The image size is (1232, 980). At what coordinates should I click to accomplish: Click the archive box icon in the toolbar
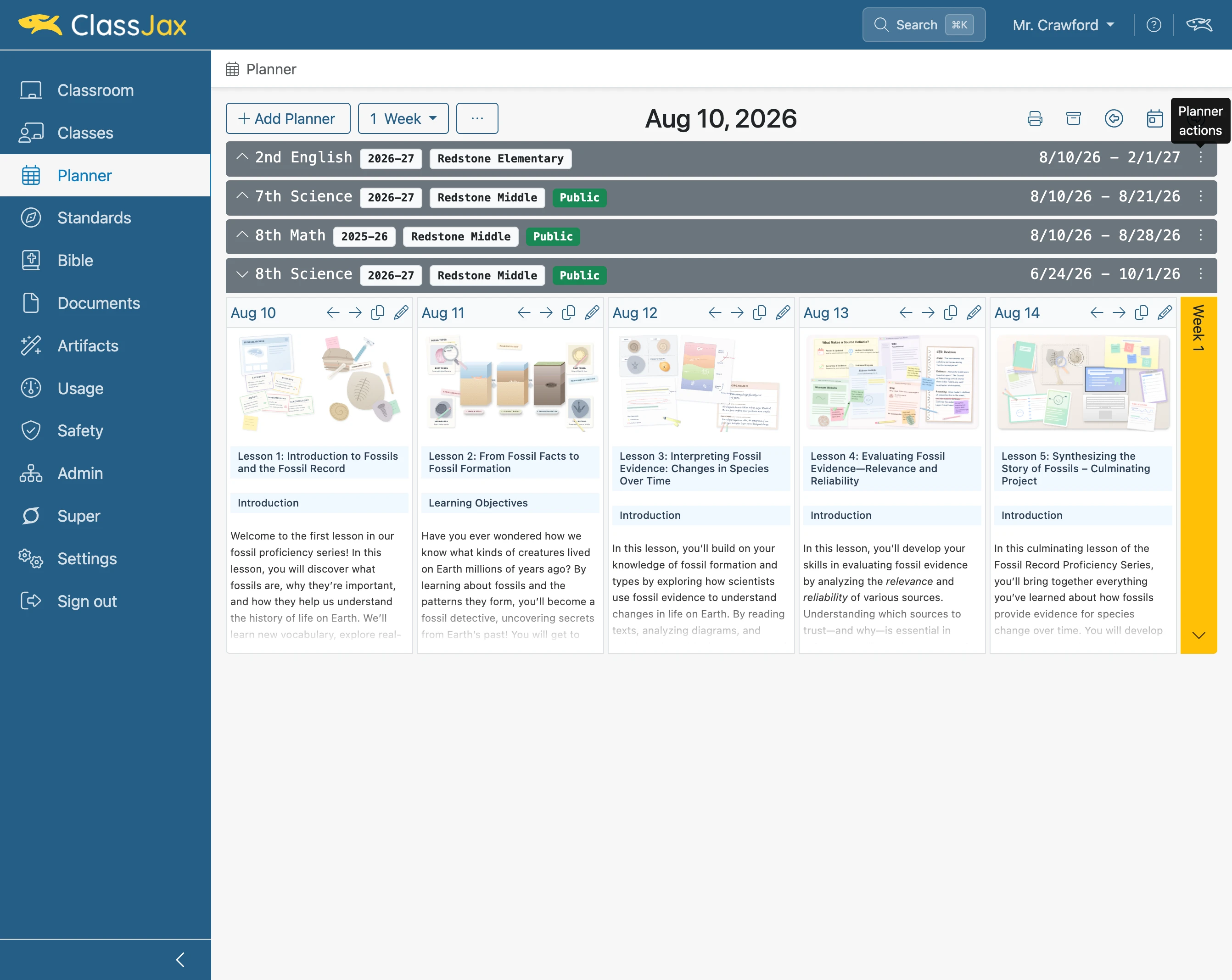pos(1074,119)
